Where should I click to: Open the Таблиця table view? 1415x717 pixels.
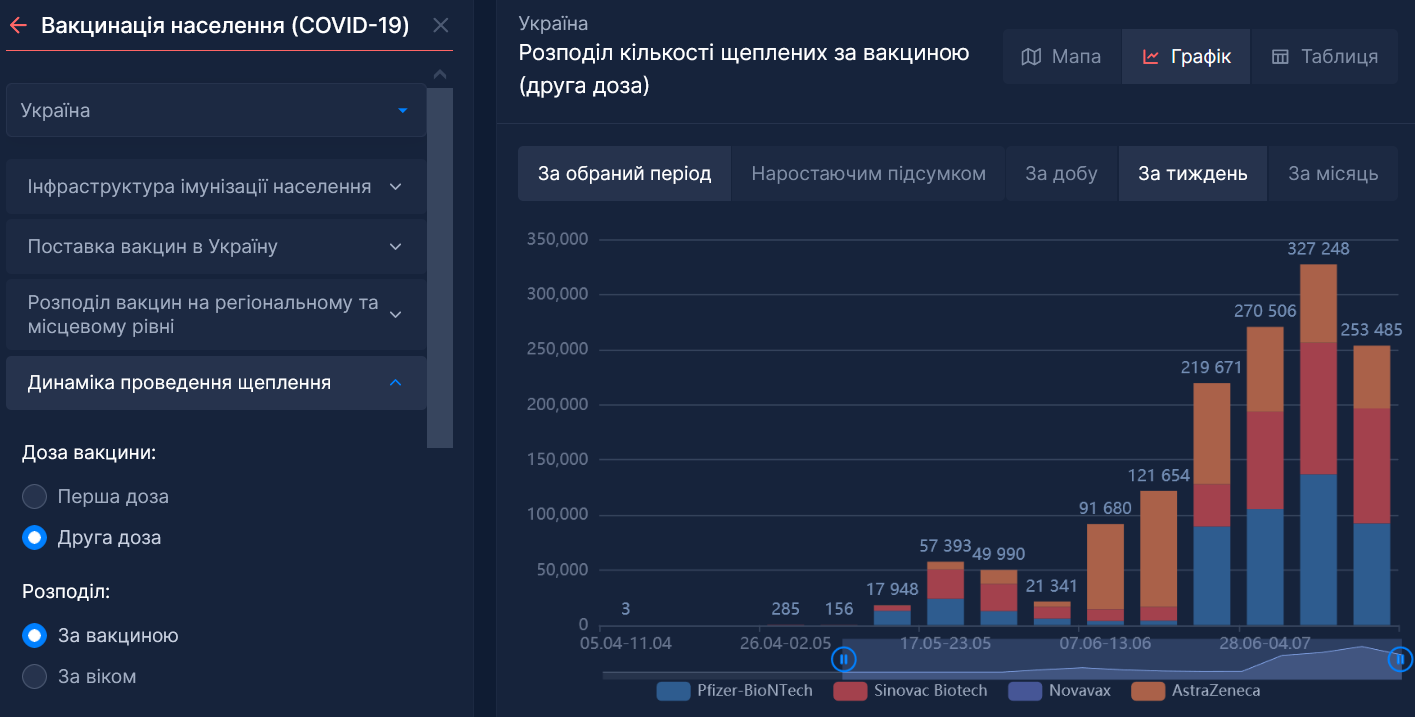click(1324, 57)
